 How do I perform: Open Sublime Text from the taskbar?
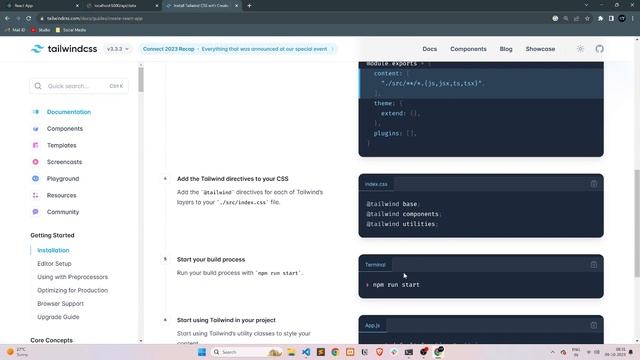(321, 352)
